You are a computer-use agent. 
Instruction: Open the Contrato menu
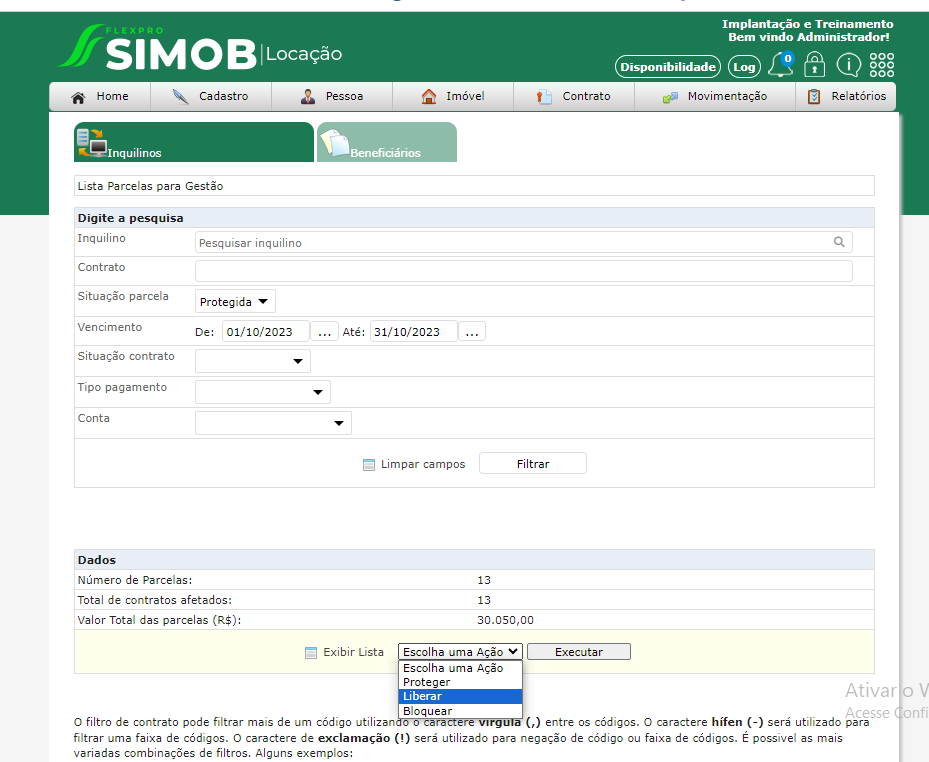click(574, 97)
